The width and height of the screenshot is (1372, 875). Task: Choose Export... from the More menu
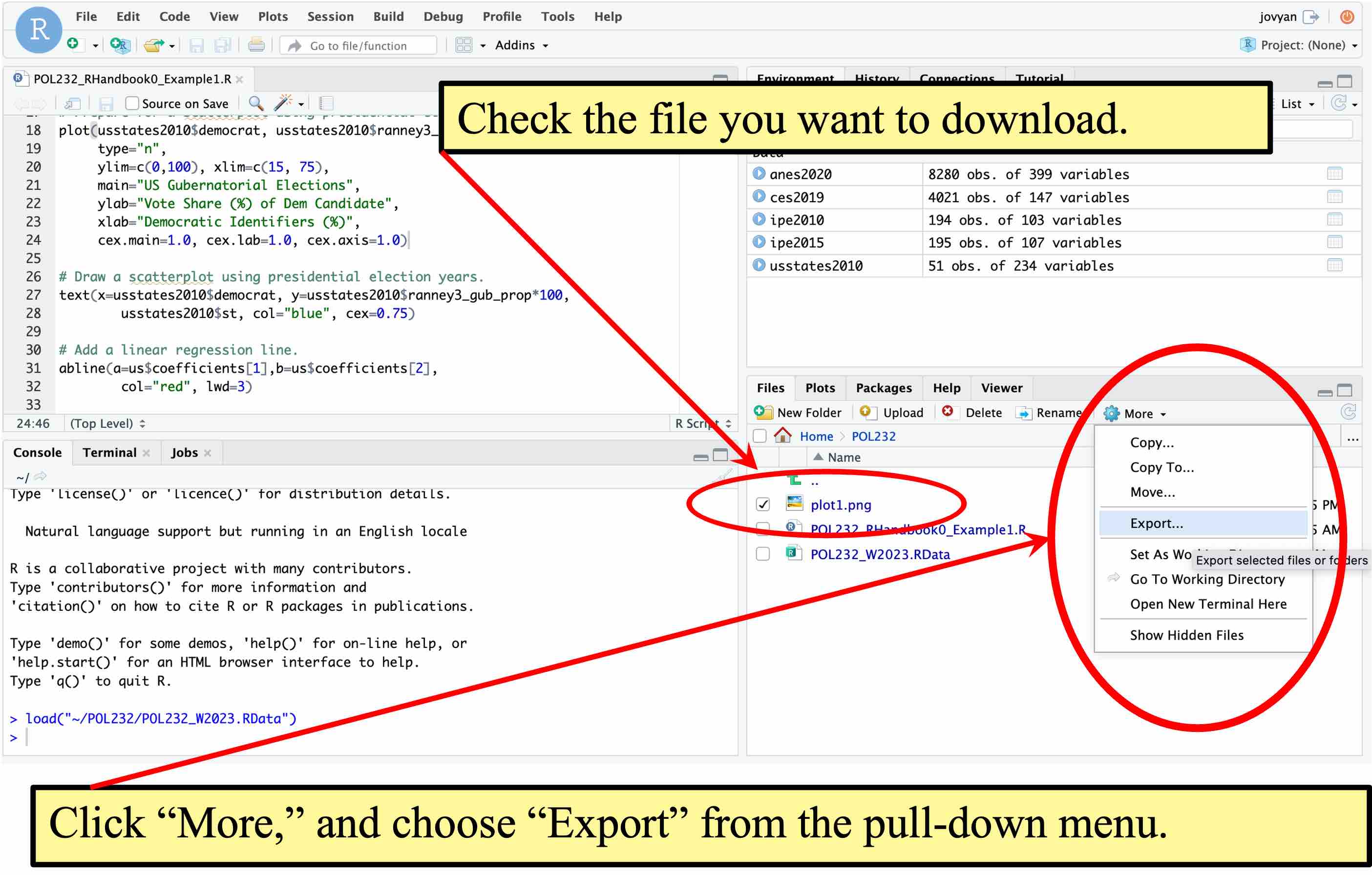click(x=1203, y=523)
